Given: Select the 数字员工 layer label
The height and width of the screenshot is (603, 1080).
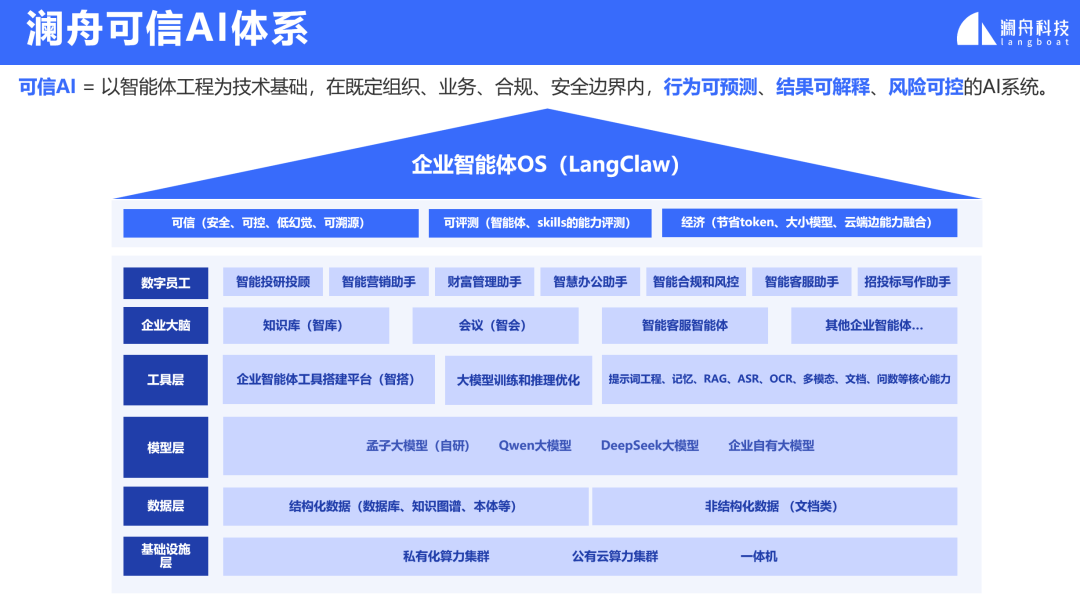Looking at the screenshot, I should pos(166,283).
